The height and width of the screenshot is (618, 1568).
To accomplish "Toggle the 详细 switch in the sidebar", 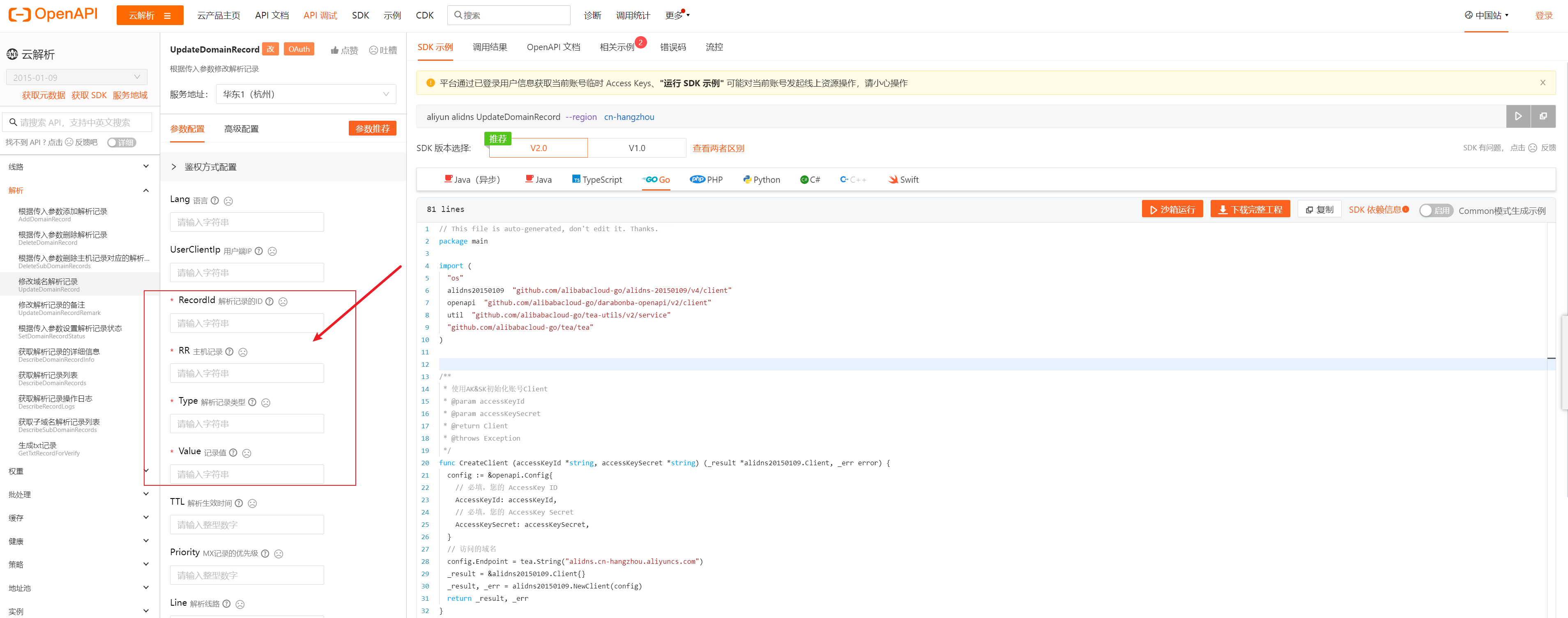I will click(121, 142).
